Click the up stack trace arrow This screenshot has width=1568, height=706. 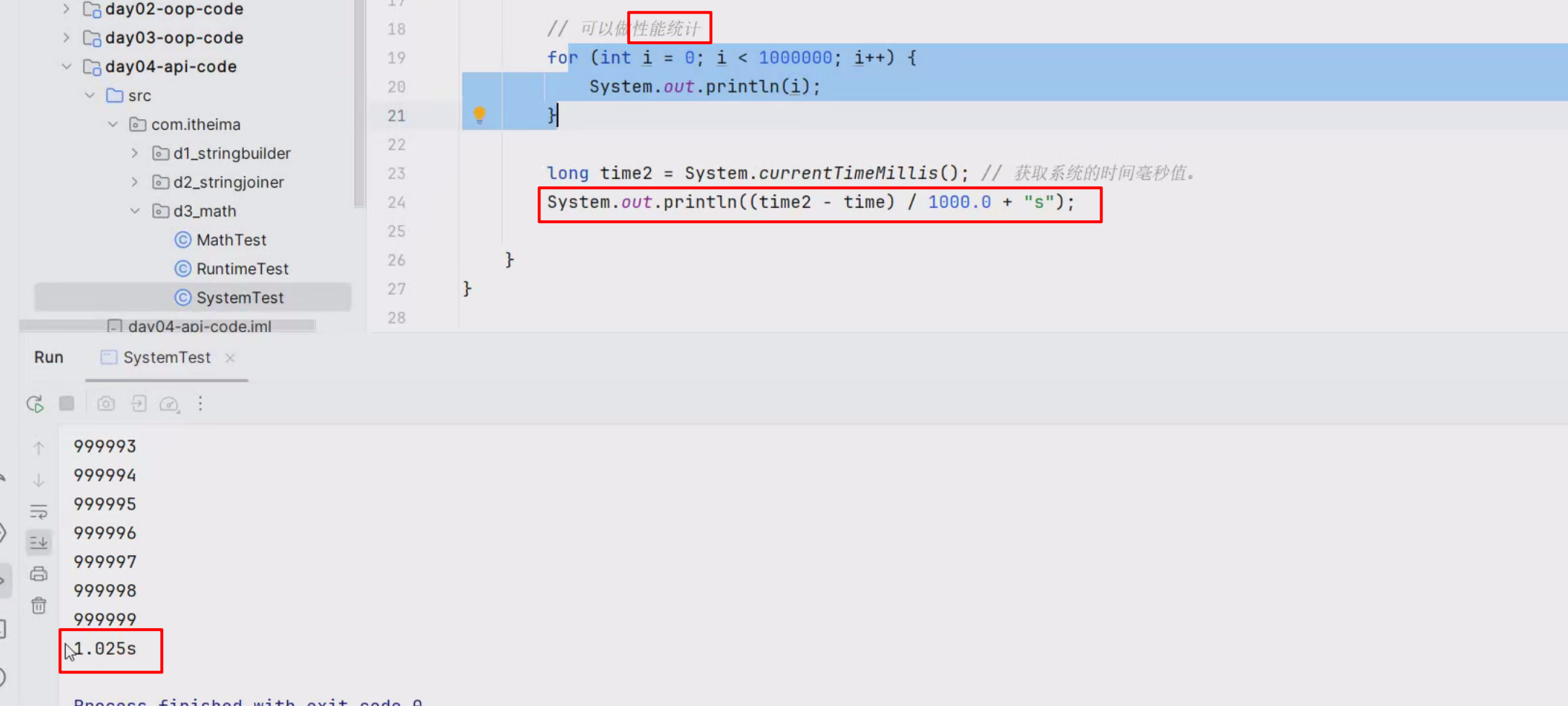[x=39, y=448]
